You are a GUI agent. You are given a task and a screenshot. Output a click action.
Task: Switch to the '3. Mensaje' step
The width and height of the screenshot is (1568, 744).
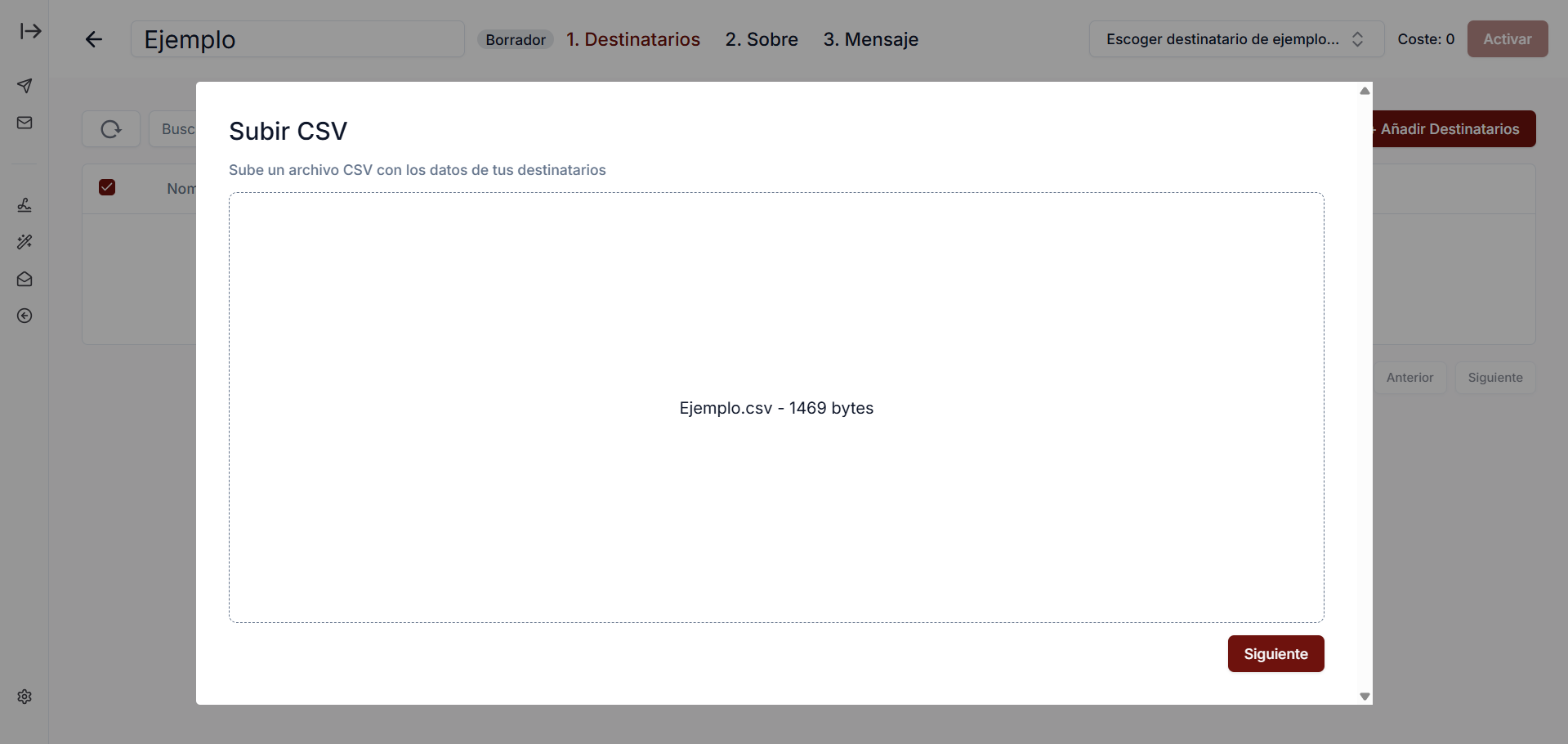pyautogui.click(x=871, y=39)
